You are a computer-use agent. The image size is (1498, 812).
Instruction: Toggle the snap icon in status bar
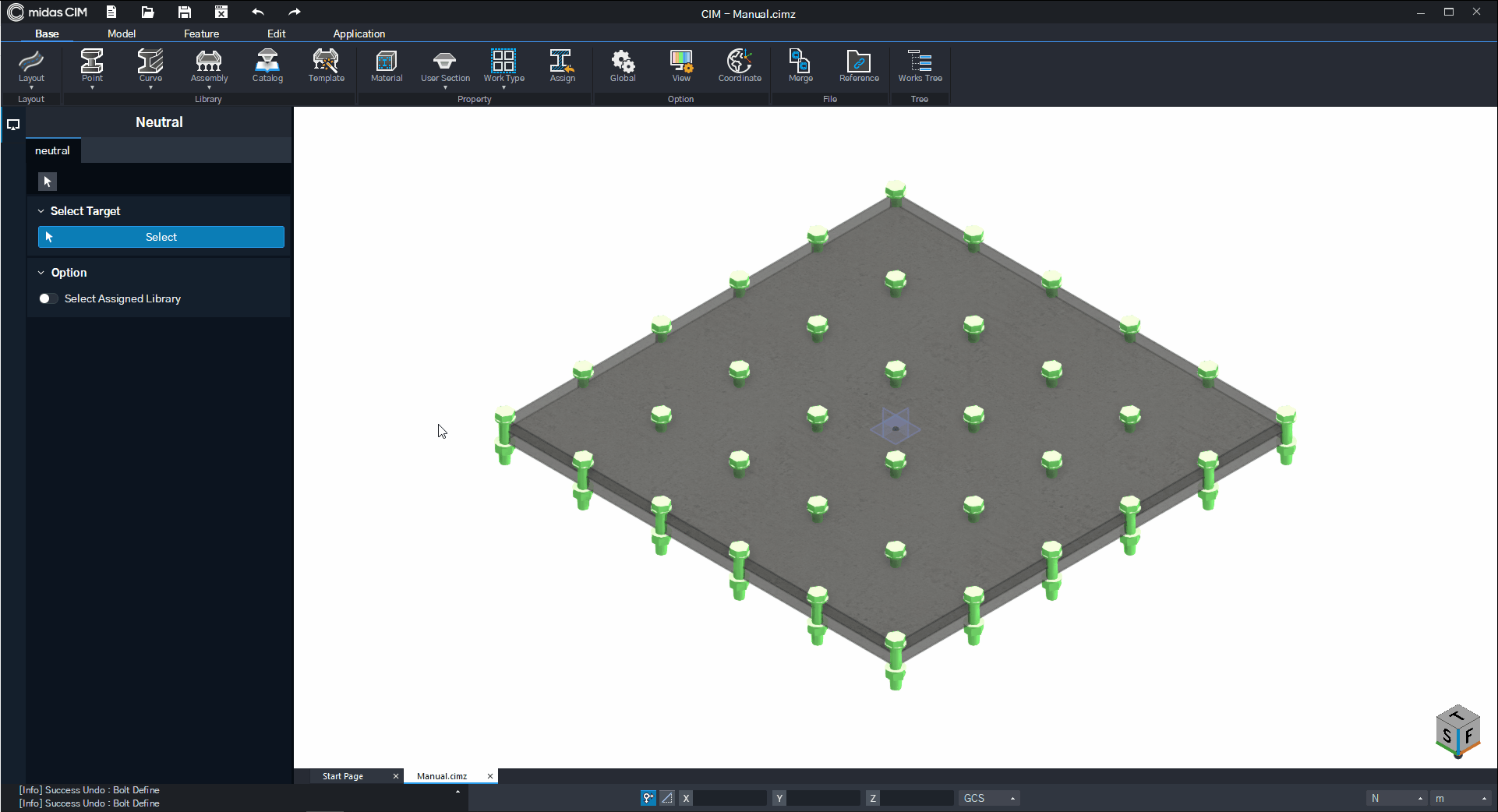(648, 798)
